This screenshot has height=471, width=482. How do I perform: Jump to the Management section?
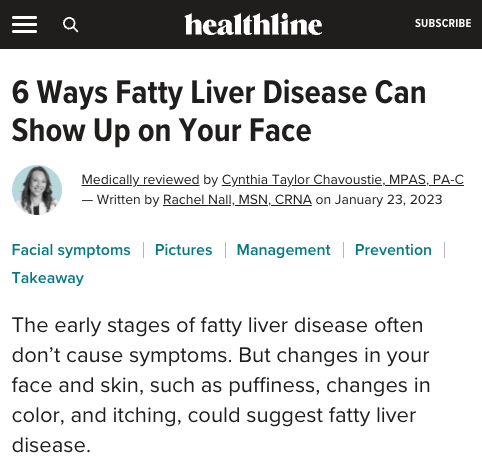coord(283,250)
